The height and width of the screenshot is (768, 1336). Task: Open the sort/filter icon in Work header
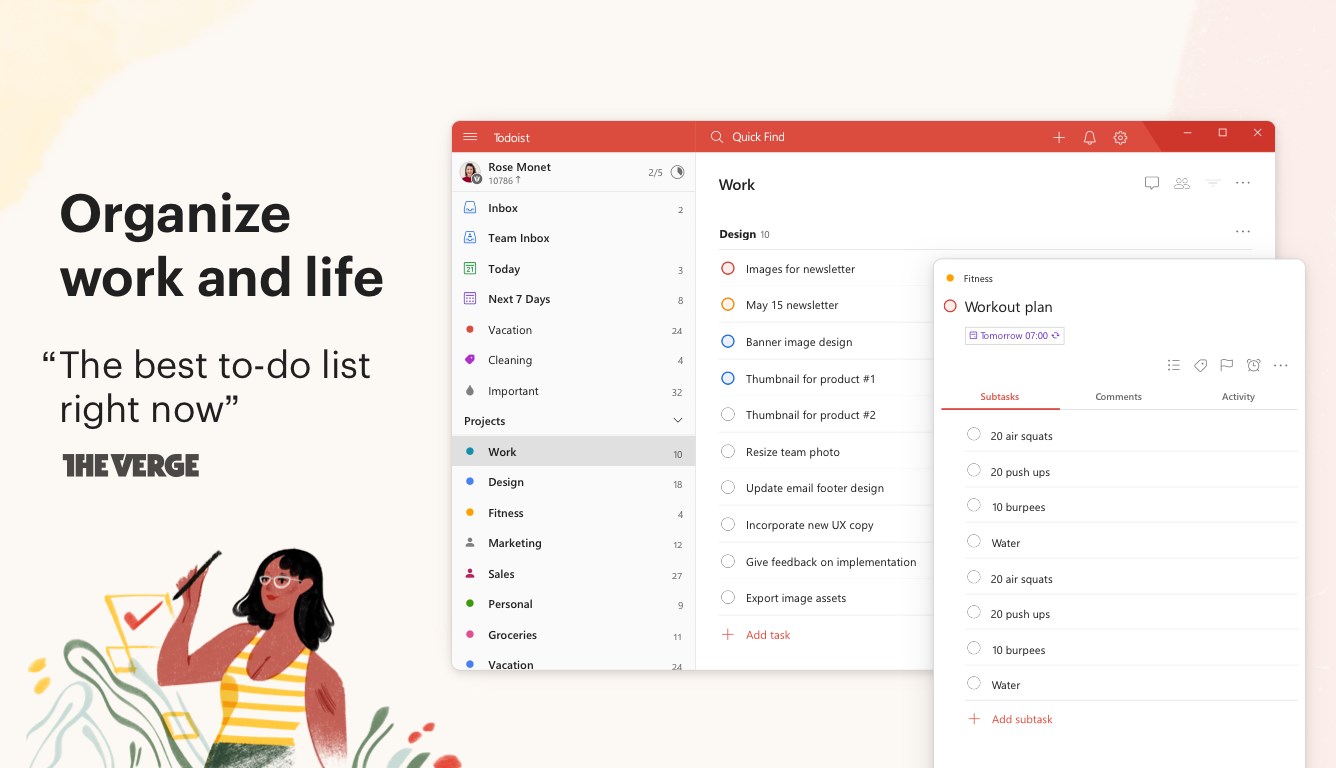click(1213, 183)
